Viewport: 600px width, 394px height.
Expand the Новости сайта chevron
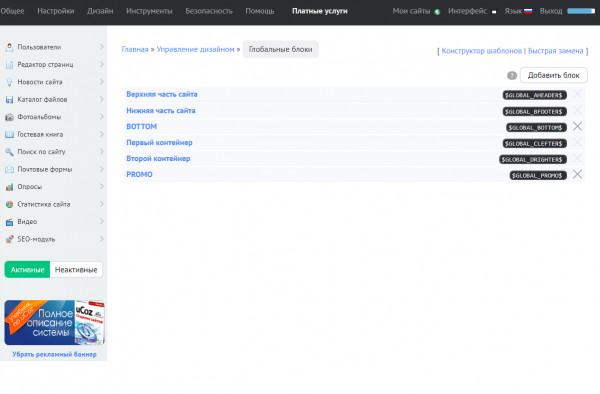[x=101, y=82]
